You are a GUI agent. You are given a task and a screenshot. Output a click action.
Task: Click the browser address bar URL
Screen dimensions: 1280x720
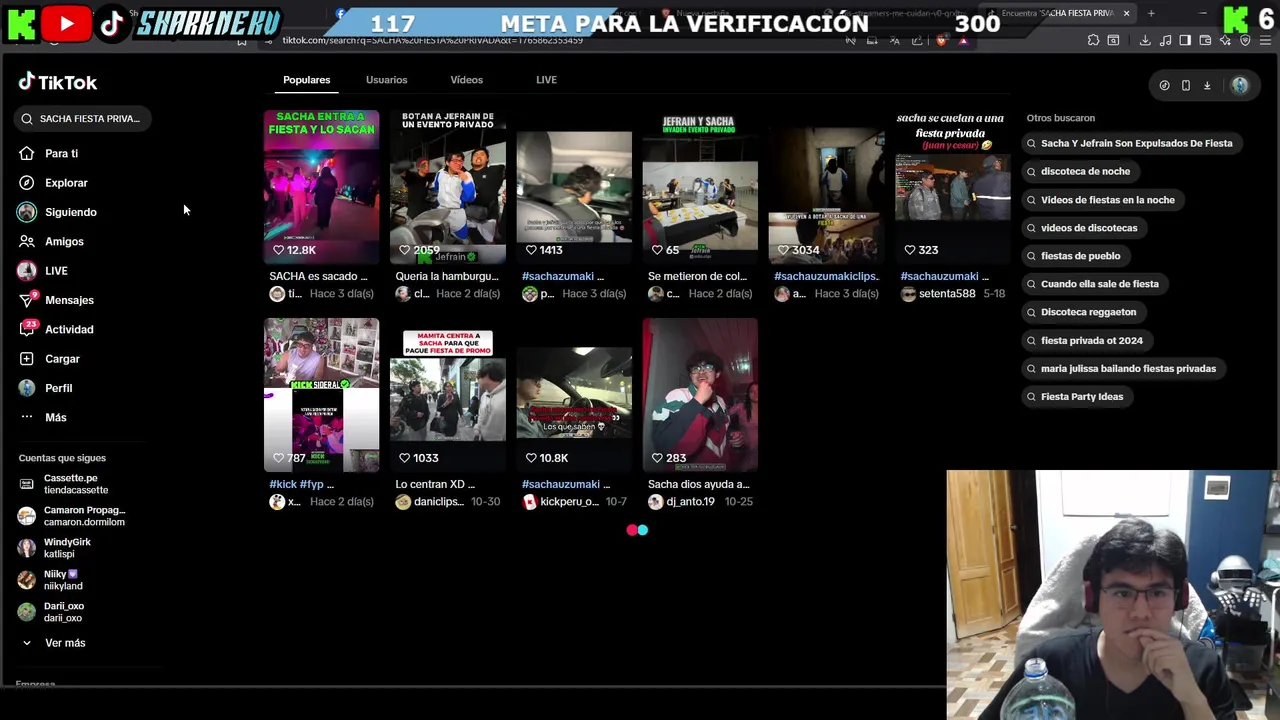pos(432,40)
